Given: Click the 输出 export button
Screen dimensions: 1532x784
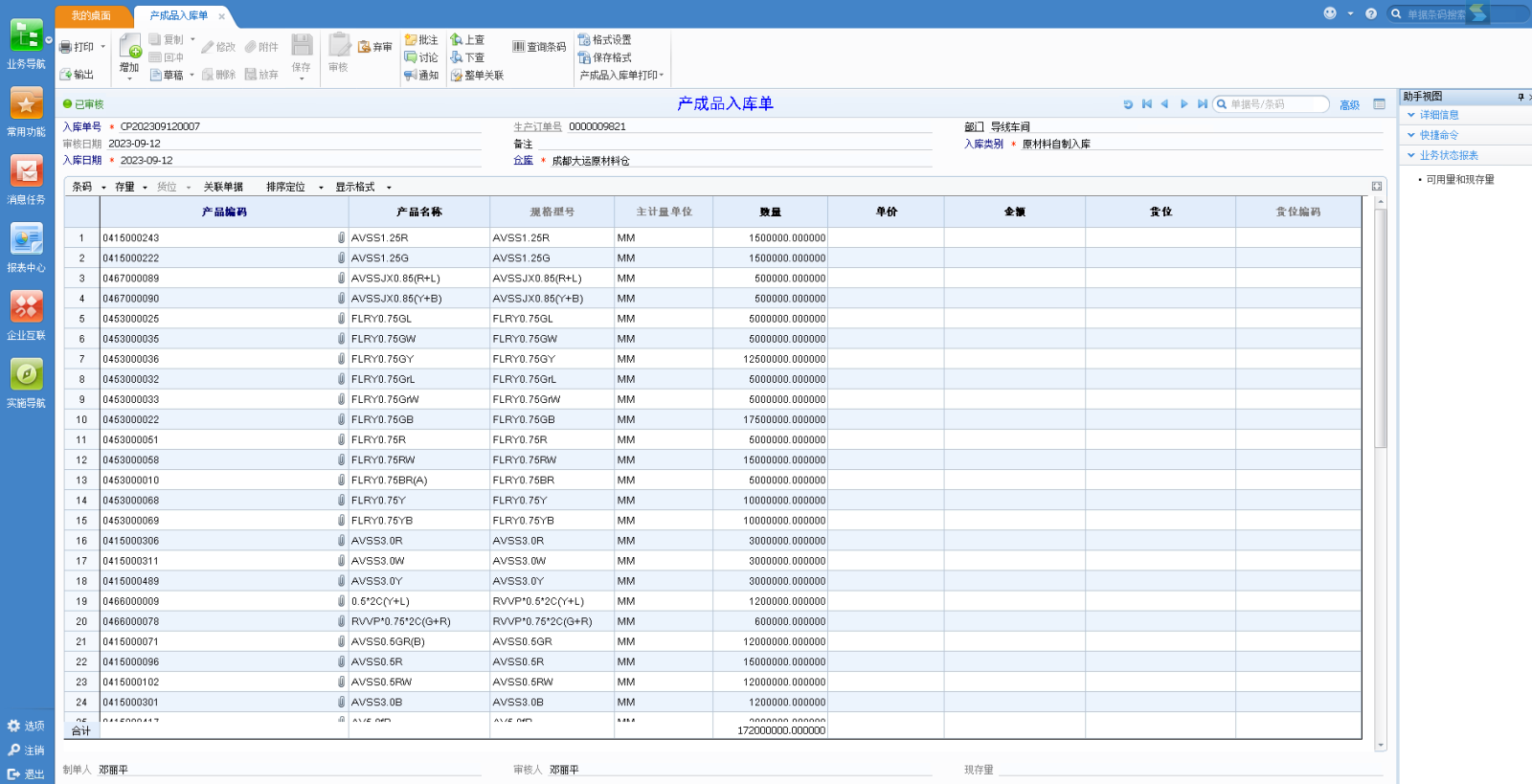Looking at the screenshot, I should point(77,75).
